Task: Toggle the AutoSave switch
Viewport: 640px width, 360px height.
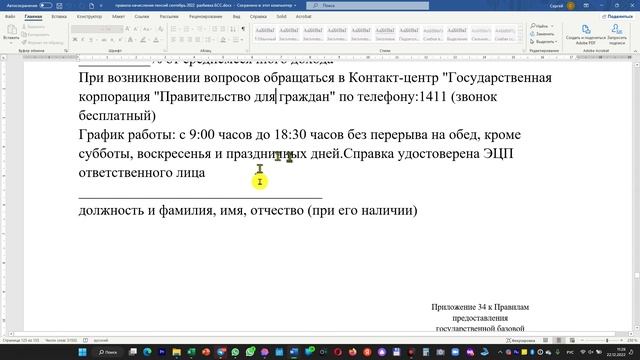Action: click(45, 6)
